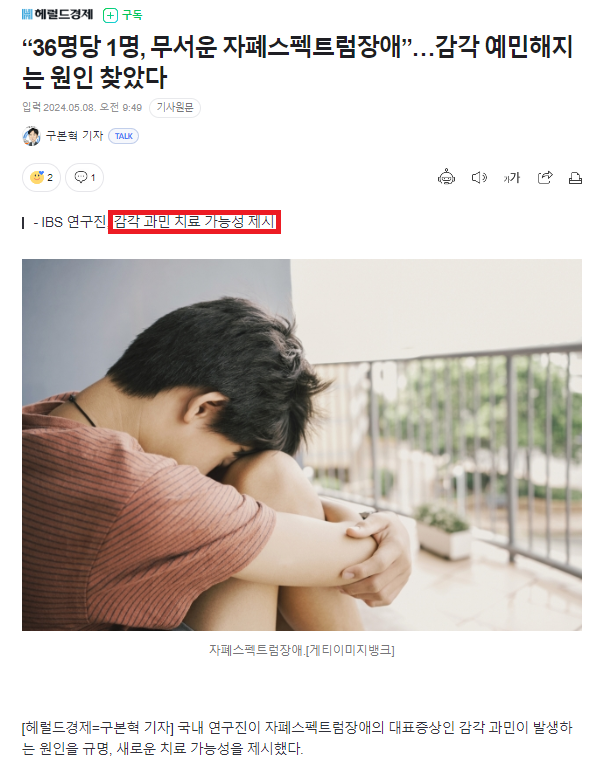
Task: Click the subheading text IBS 연구진
Action: [x=73, y=222]
